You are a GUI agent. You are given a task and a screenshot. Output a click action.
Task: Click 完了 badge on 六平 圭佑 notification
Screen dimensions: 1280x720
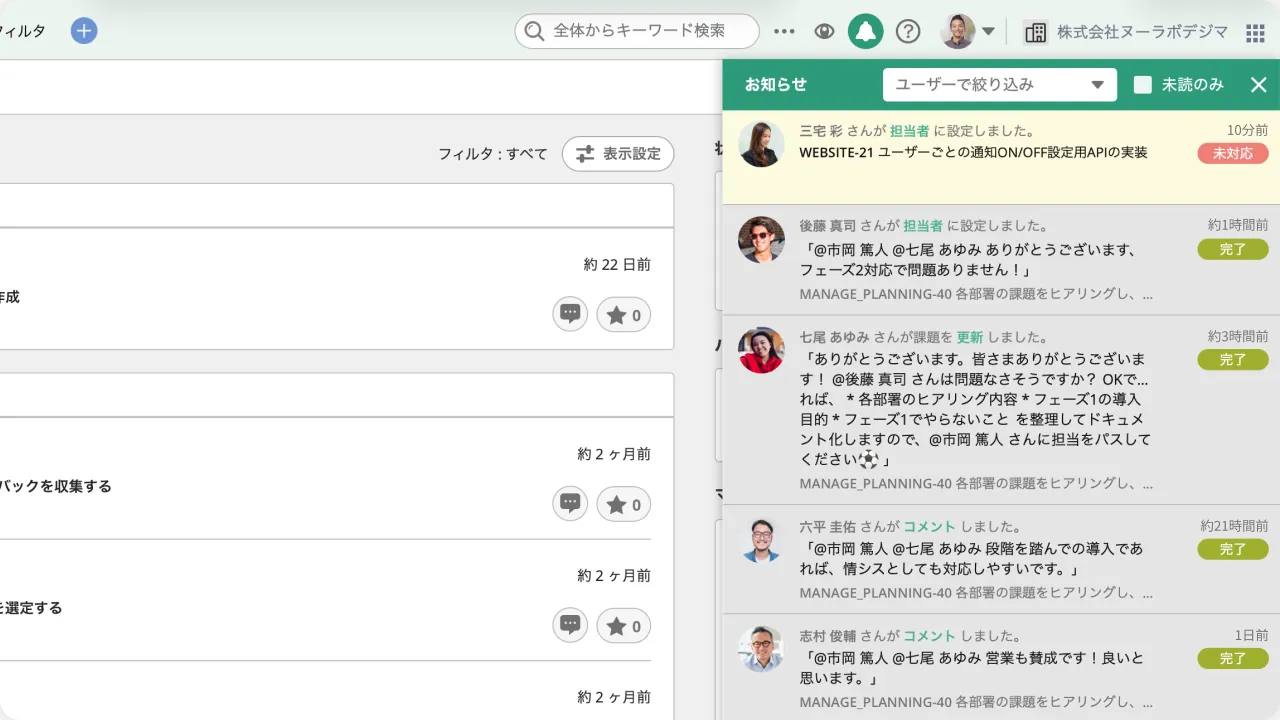(1233, 549)
